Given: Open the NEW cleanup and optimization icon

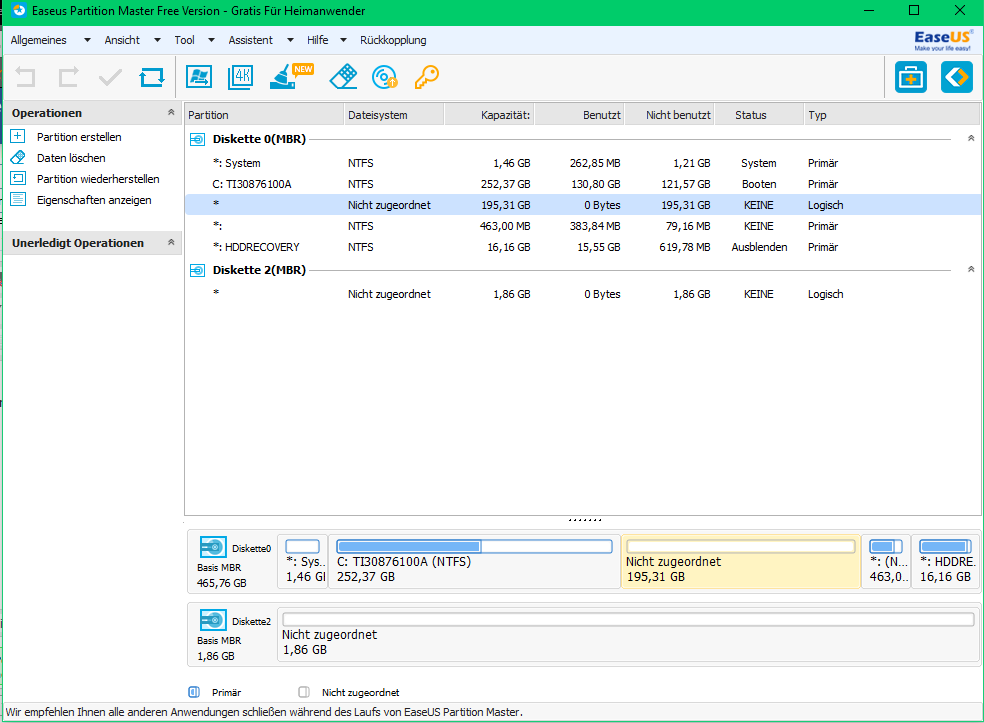Looking at the screenshot, I should pyautogui.click(x=291, y=77).
